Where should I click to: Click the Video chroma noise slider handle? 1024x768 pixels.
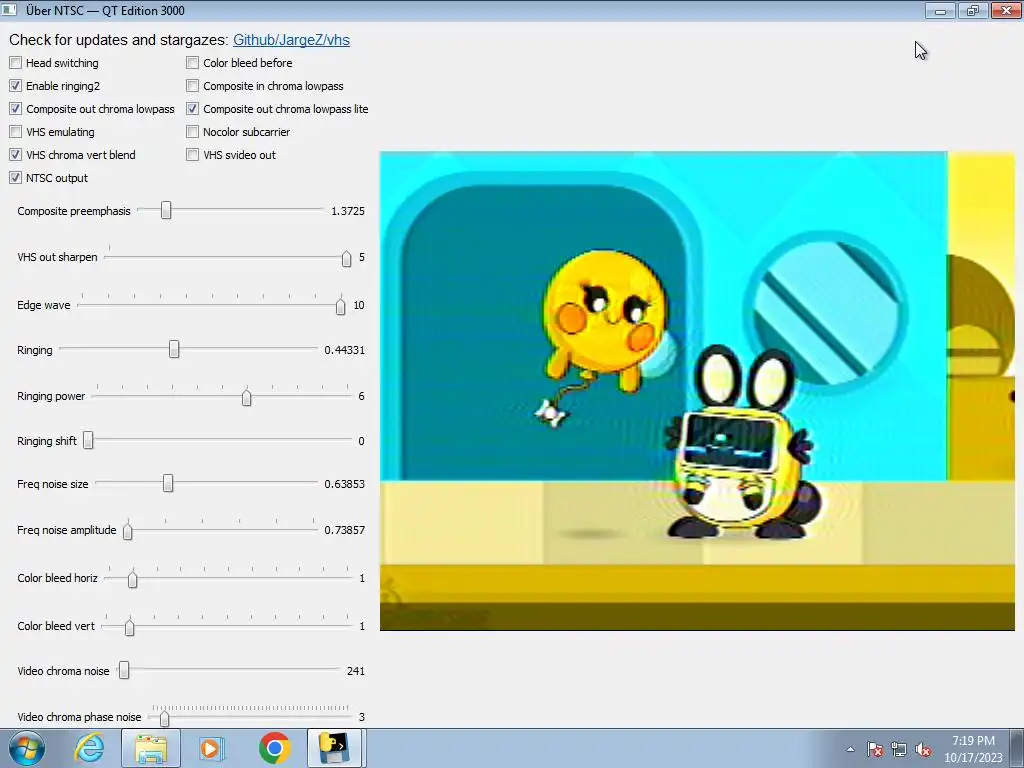[x=124, y=670]
